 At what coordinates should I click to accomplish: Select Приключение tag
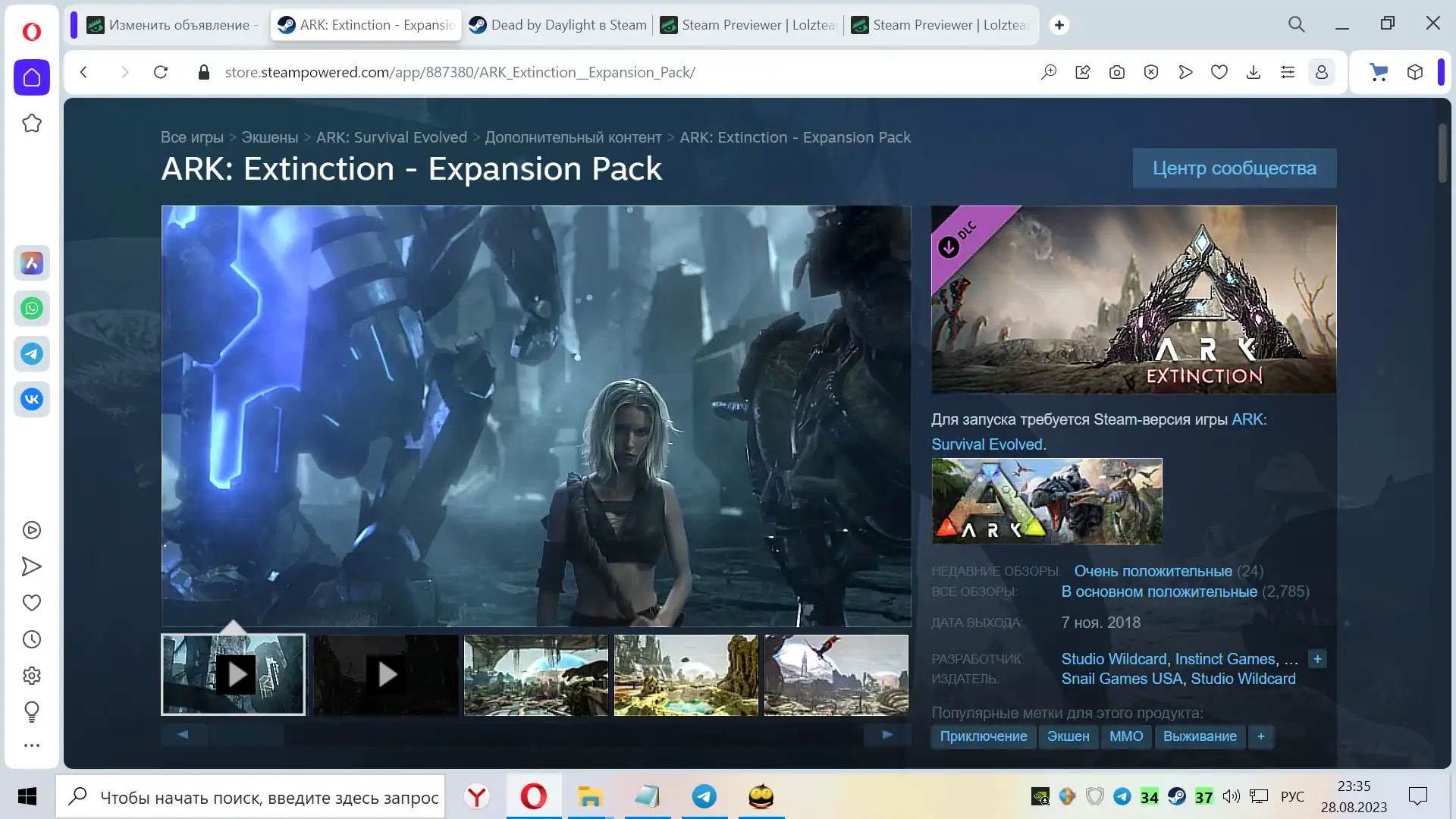pyautogui.click(x=984, y=736)
